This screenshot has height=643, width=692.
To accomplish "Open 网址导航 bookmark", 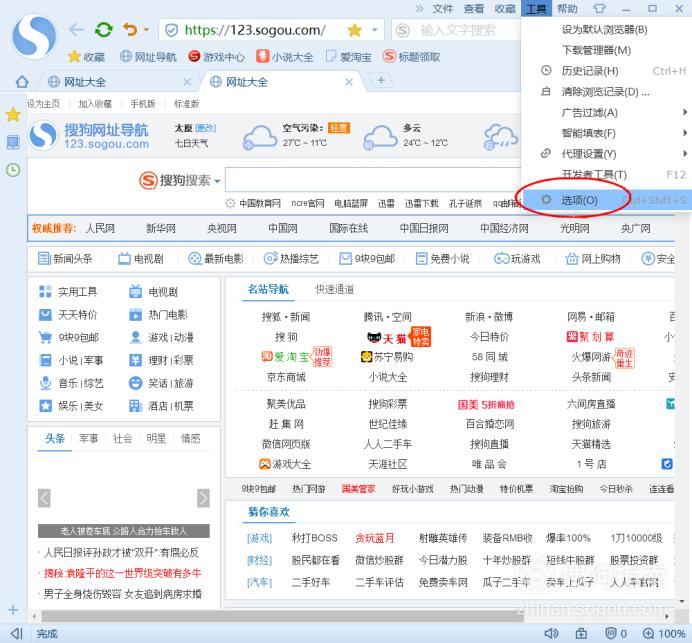I will point(148,56).
